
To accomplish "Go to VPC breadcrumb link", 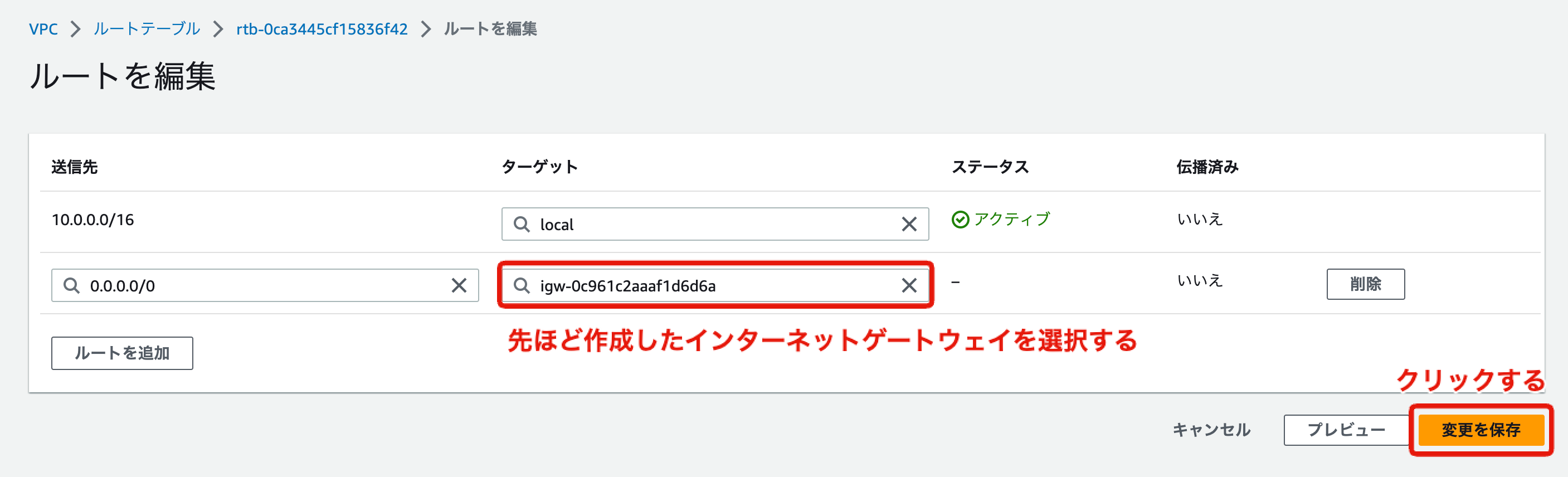I will point(43,29).
